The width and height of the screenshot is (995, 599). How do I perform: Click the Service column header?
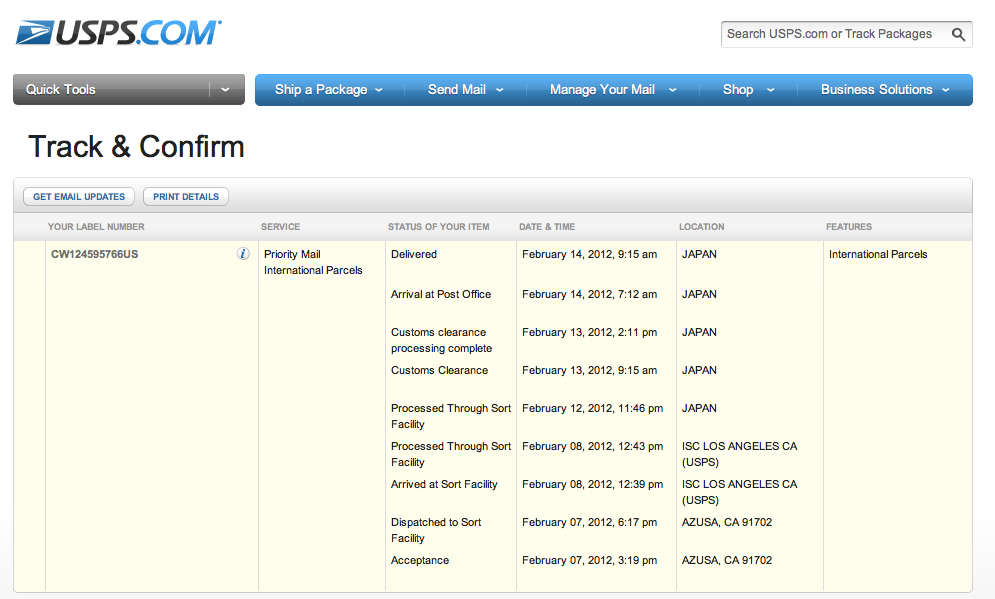(x=280, y=227)
